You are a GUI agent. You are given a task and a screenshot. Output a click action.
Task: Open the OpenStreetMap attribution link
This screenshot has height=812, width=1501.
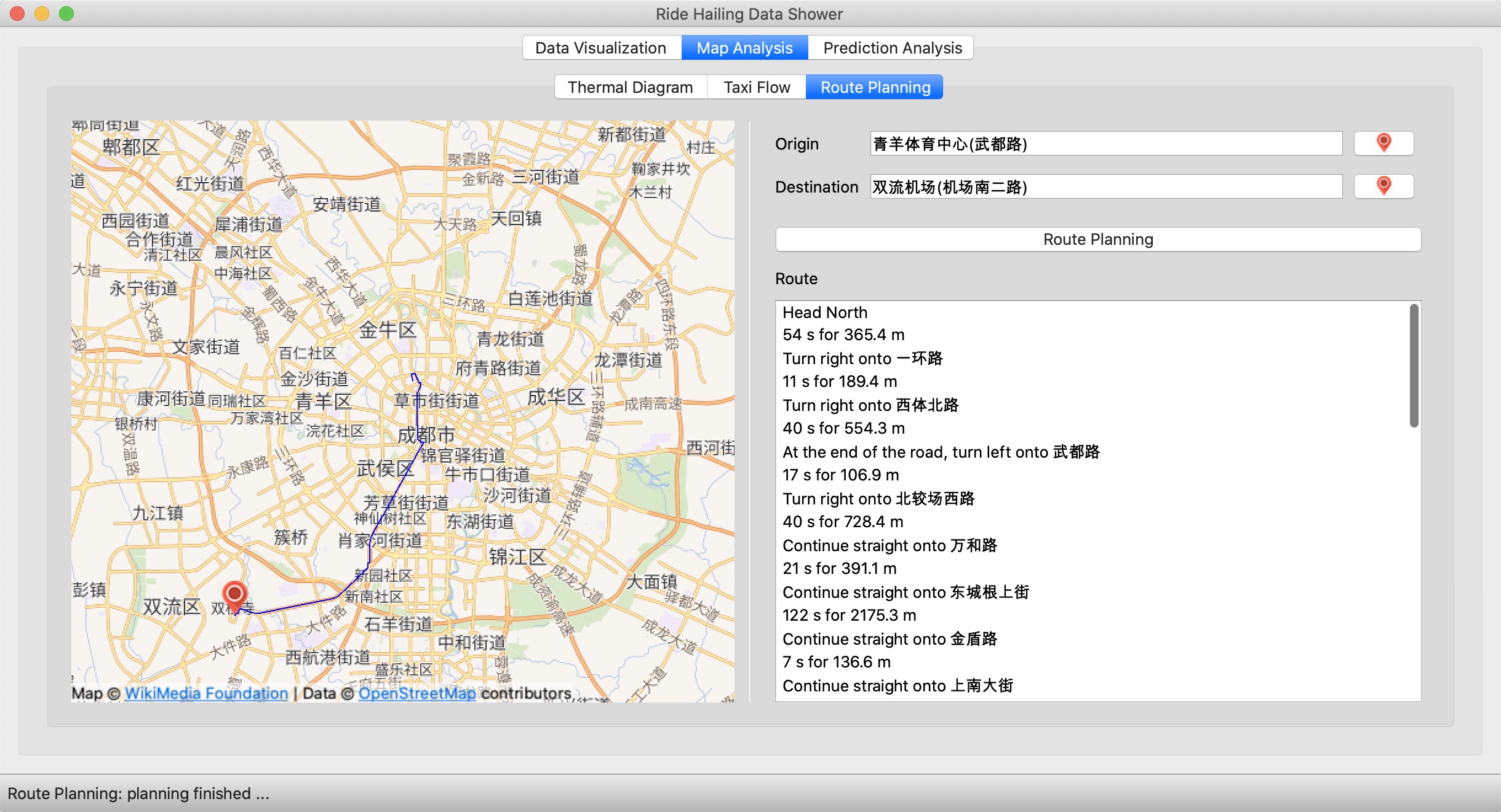click(416, 693)
